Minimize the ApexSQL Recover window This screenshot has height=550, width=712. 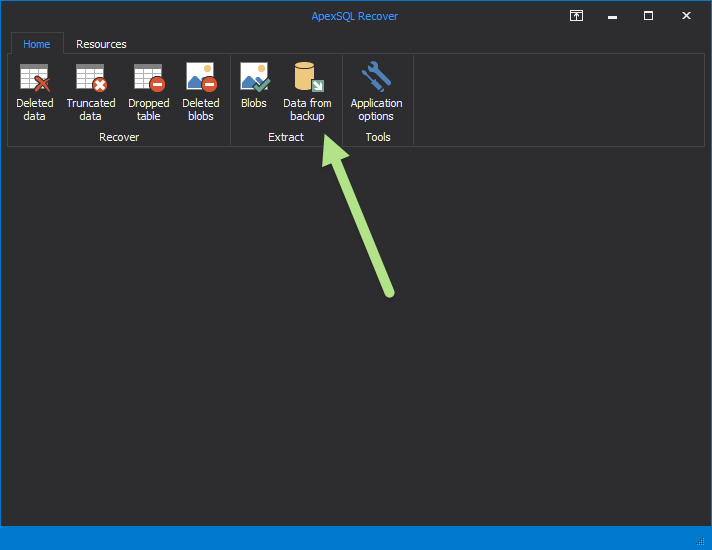pos(613,16)
